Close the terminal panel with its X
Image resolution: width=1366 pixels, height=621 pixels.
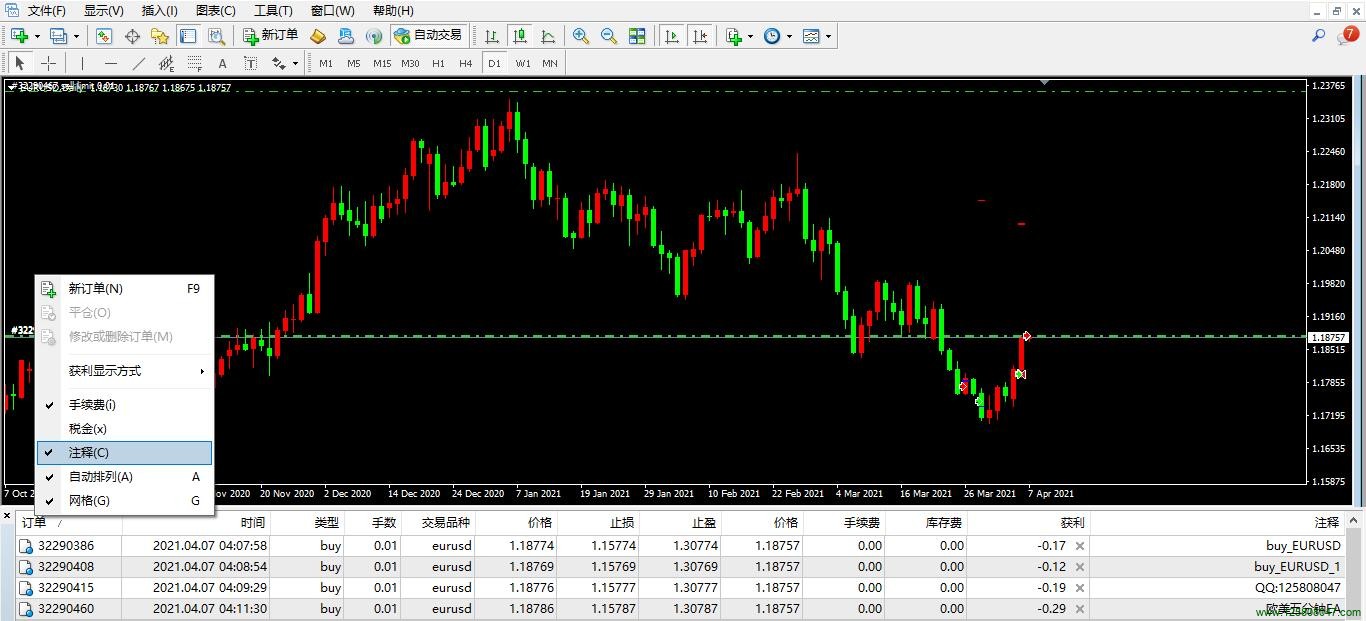8,516
